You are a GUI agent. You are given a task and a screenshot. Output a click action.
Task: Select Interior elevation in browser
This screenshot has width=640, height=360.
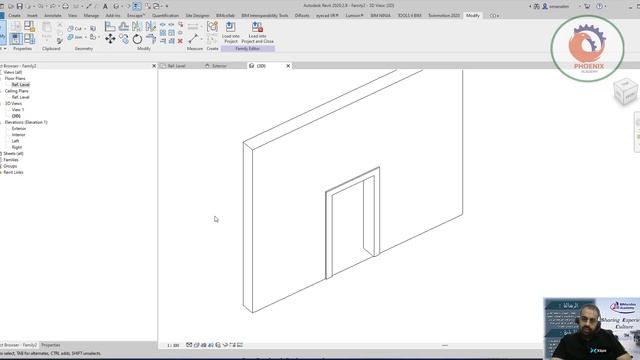18,135
